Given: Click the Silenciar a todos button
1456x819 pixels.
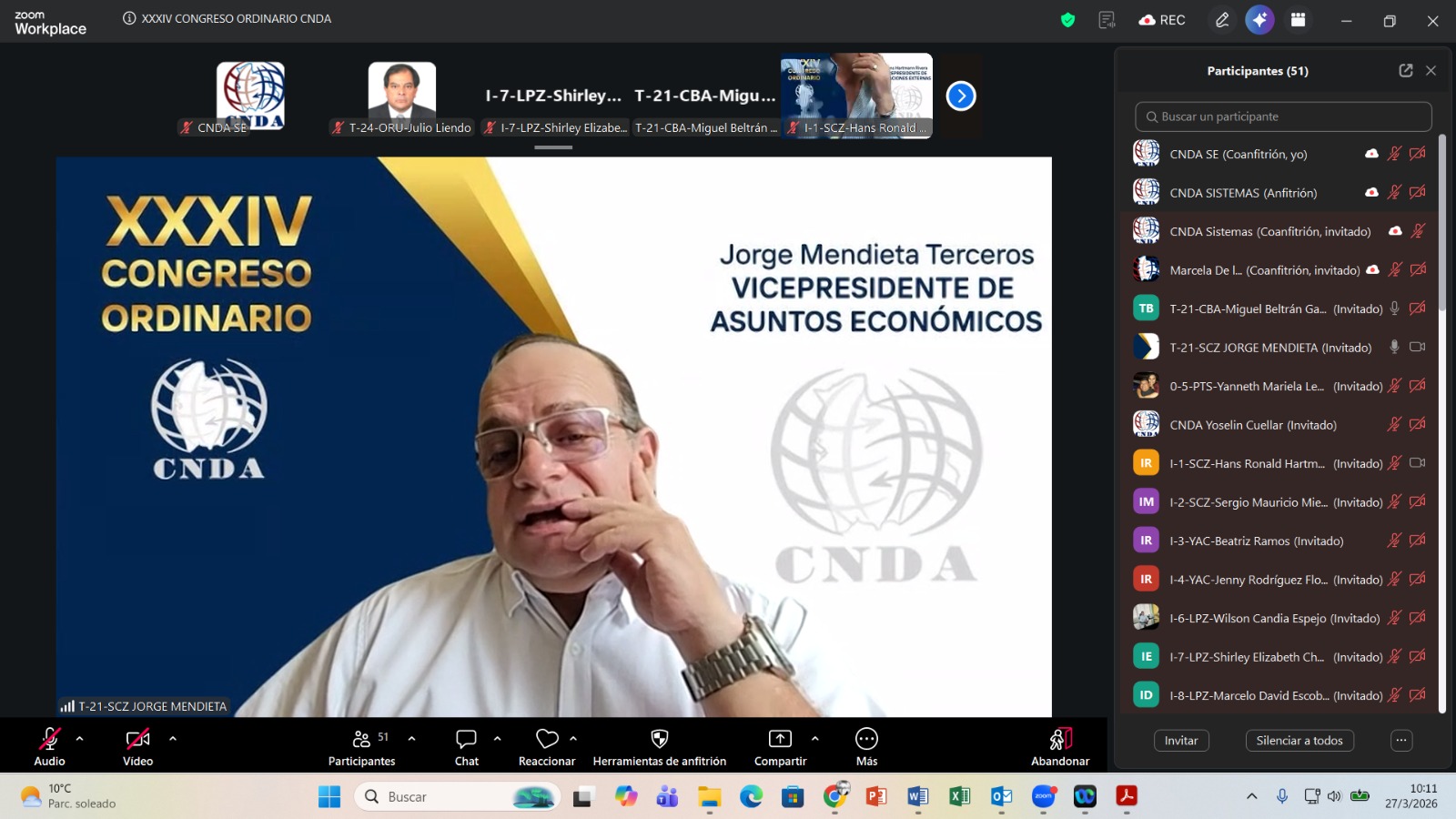Looking at the screenshot, I should pos(1299,741).
